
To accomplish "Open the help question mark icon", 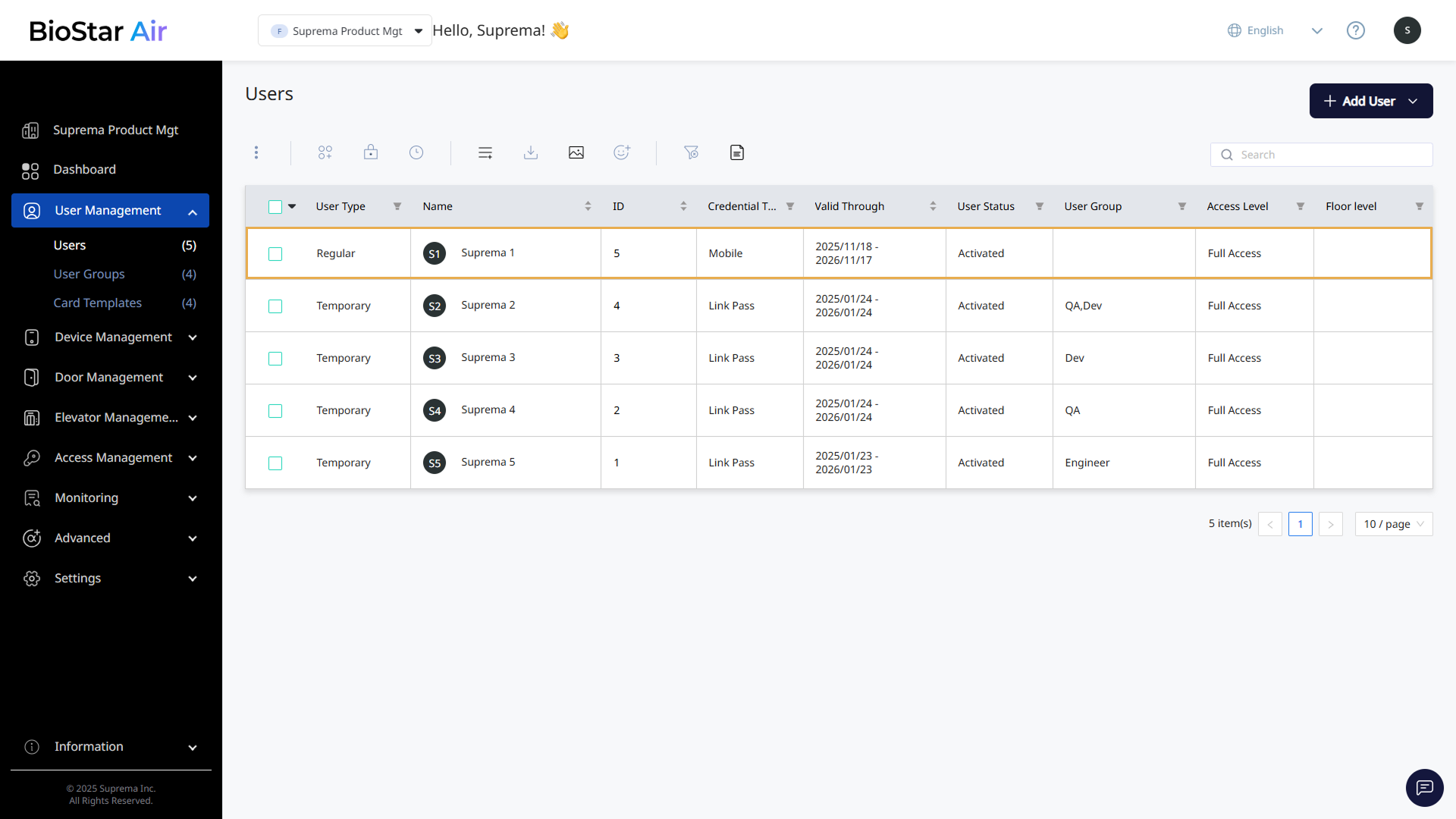I will (x=1356, y=30).
